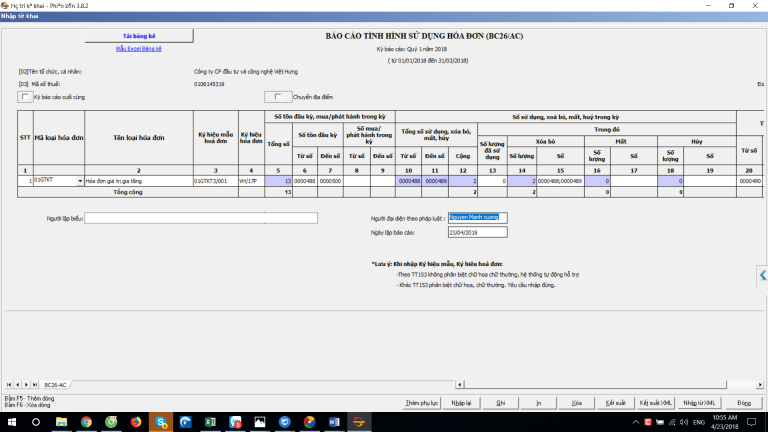The width and height of the screenshot is (768, 432).
Task: Open the Windows Start menu
Action: [12, 422]
